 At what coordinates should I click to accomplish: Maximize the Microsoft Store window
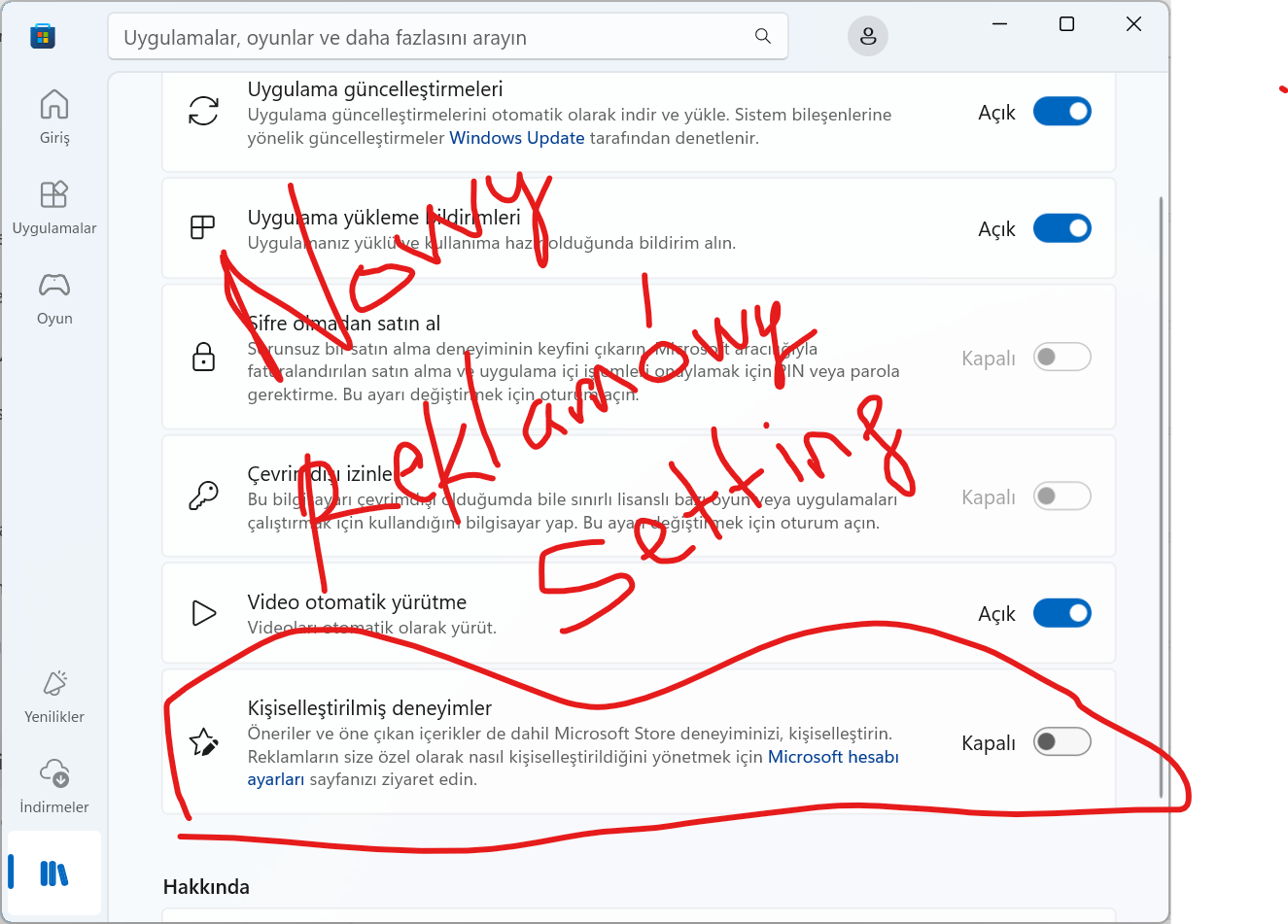[1066, 24]
